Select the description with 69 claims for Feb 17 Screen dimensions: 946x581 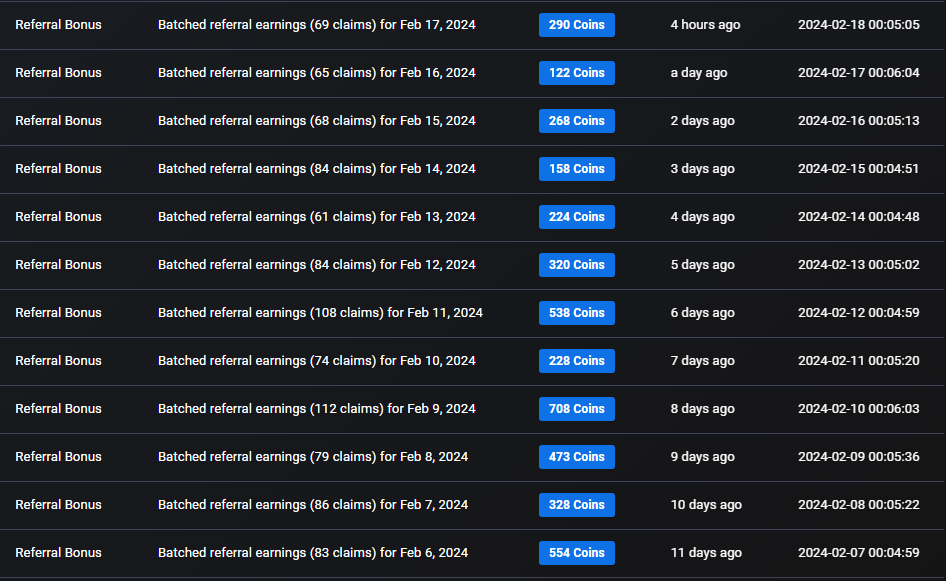pos(317,25)
